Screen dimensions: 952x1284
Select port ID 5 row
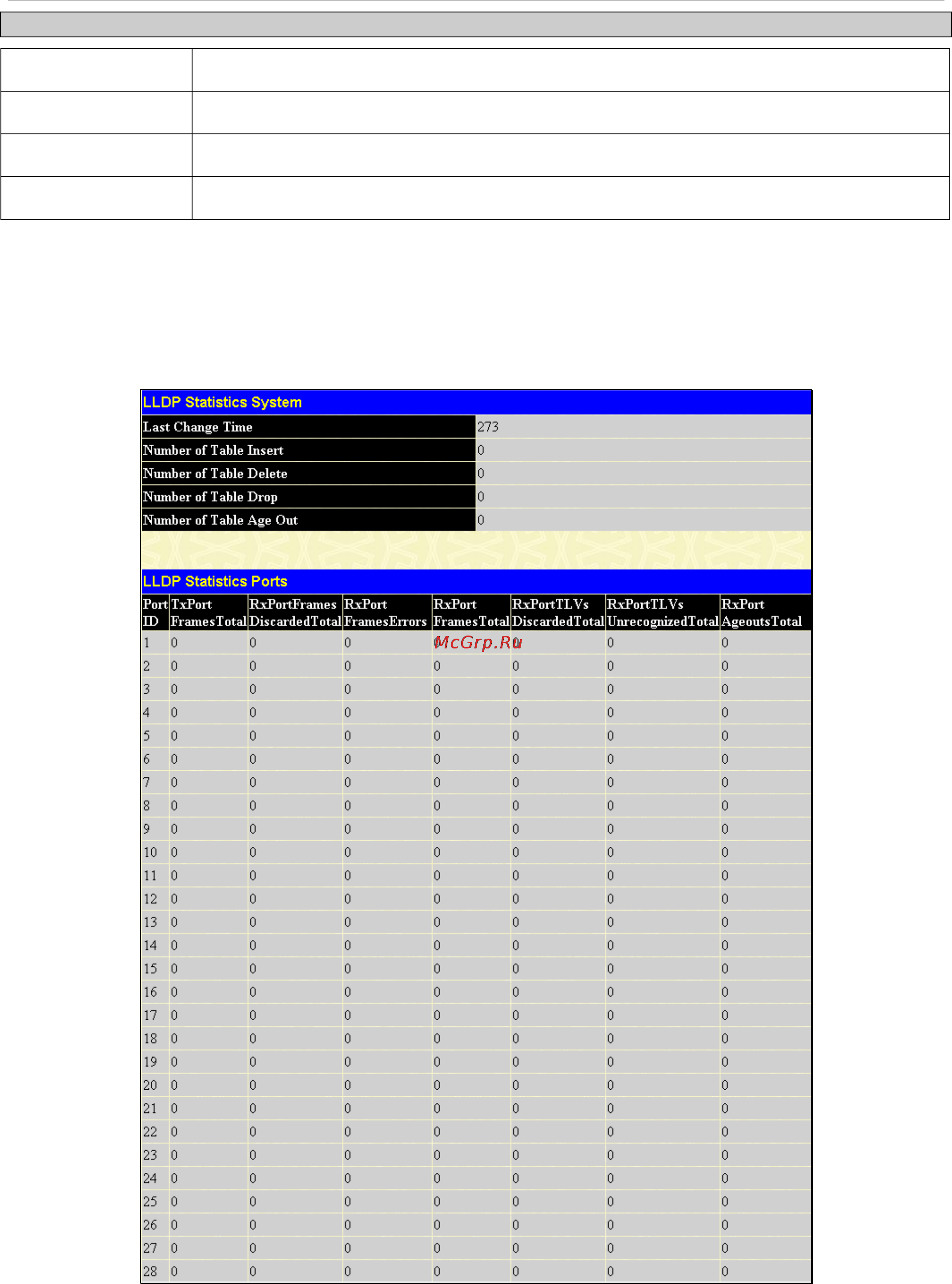pyautogui.click(x=476, y=736)
